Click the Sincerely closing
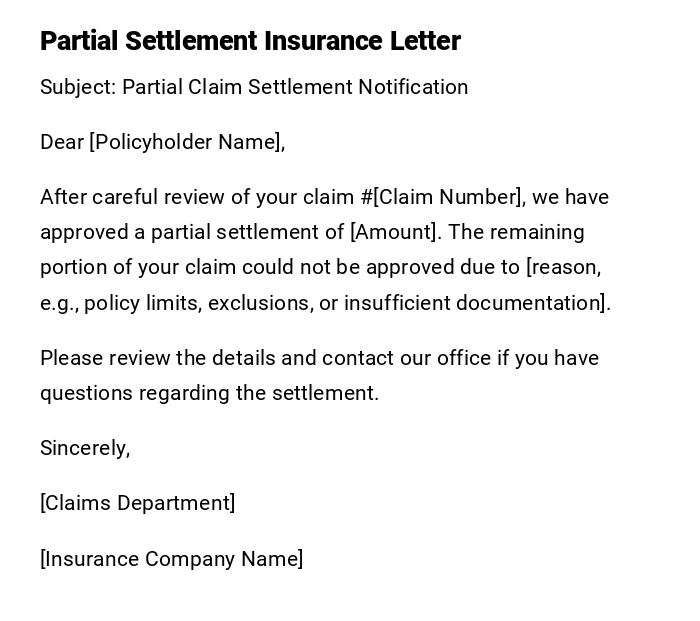The height and width of the screenshot is (621, 700). pyautogui.click(x=85, y=448)
